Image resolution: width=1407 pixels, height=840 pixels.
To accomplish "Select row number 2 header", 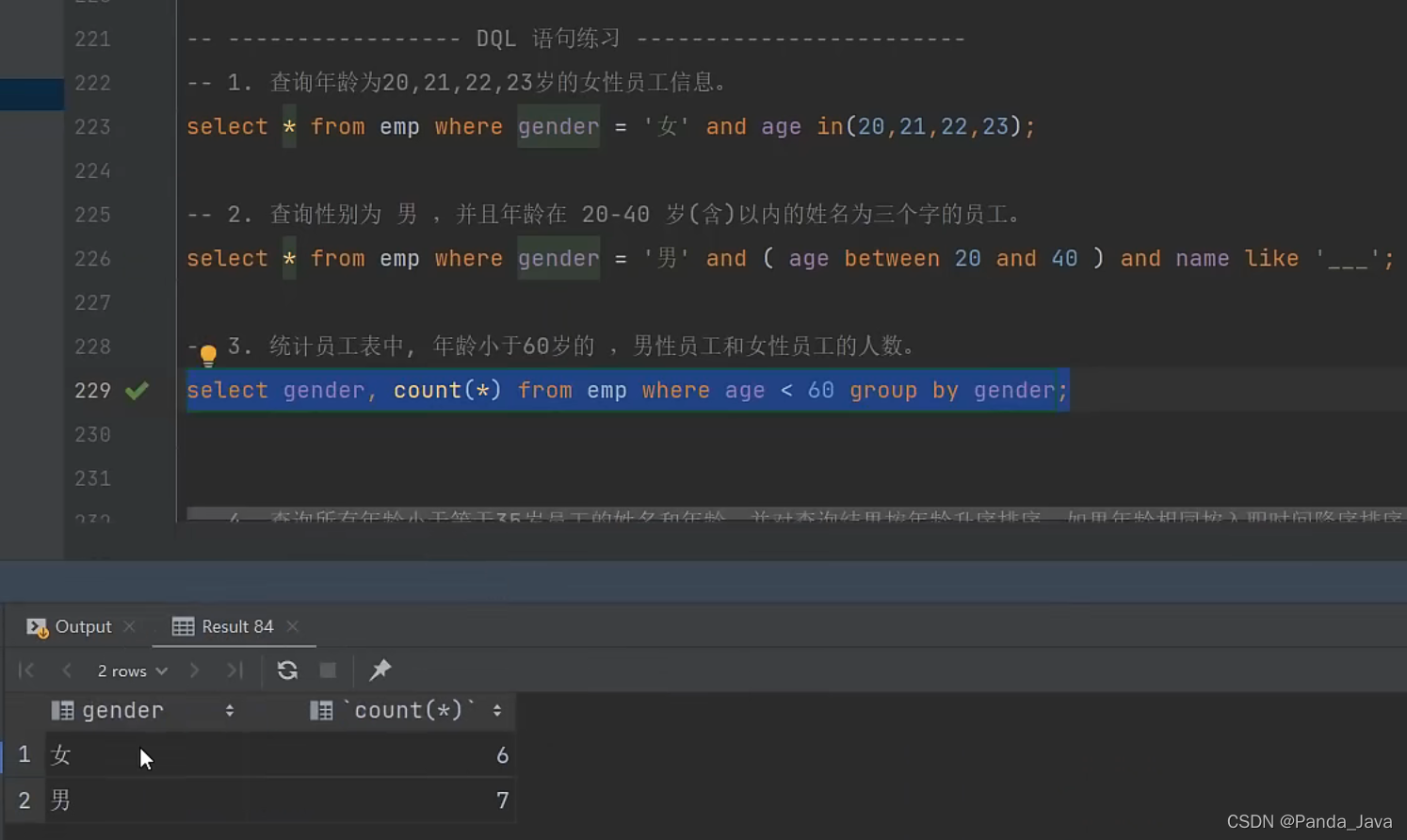I will [24, 800].
